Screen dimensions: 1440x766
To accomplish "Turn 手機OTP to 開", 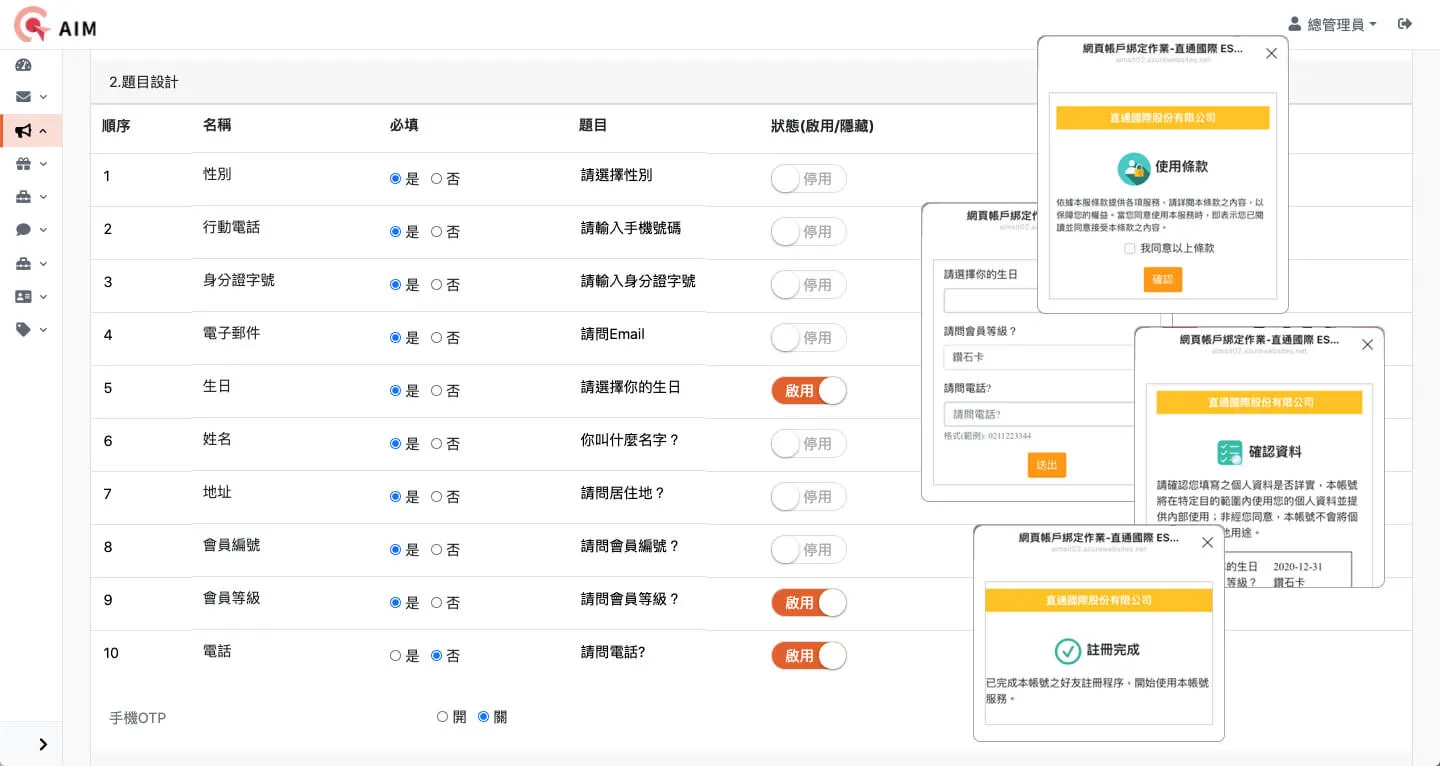I will (442, 717).
